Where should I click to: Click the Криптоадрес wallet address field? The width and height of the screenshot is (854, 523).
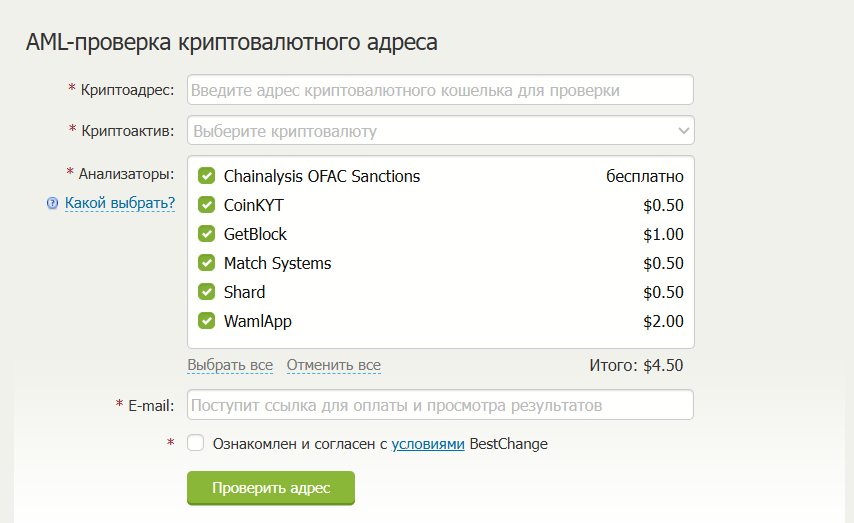[440, 90]
